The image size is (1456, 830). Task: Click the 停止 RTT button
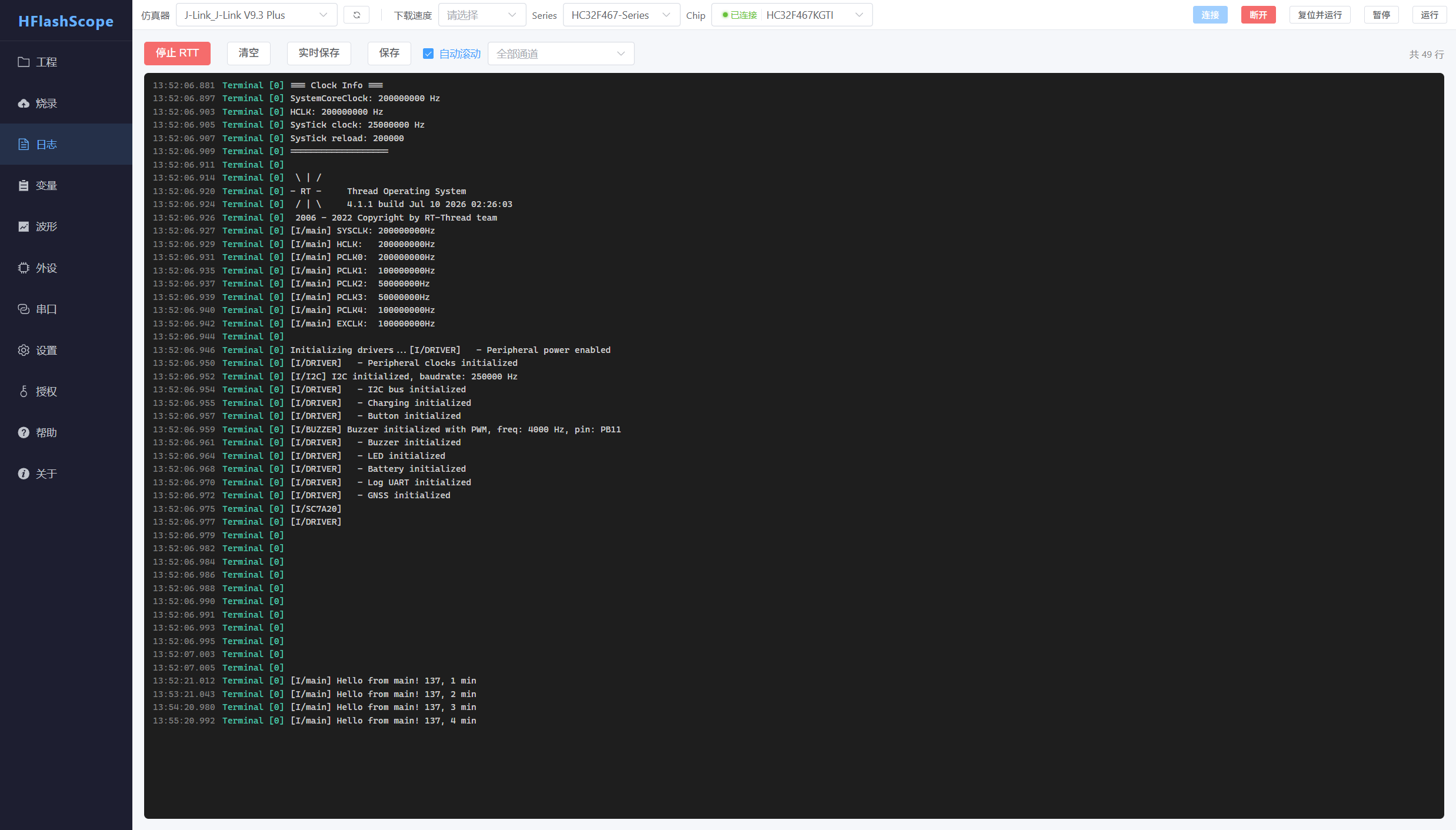pos(177,53)
